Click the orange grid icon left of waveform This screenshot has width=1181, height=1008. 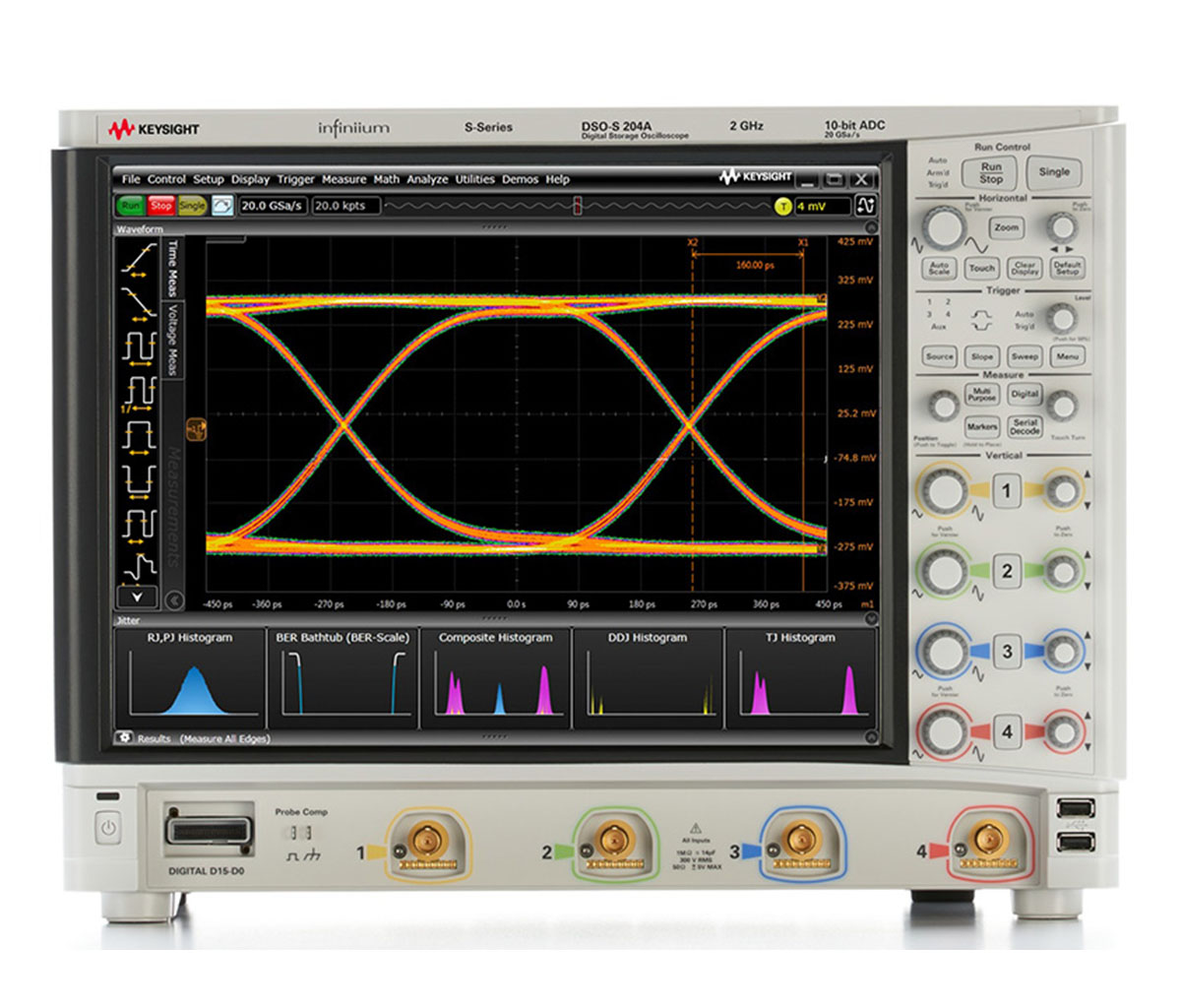coord(196,428)
